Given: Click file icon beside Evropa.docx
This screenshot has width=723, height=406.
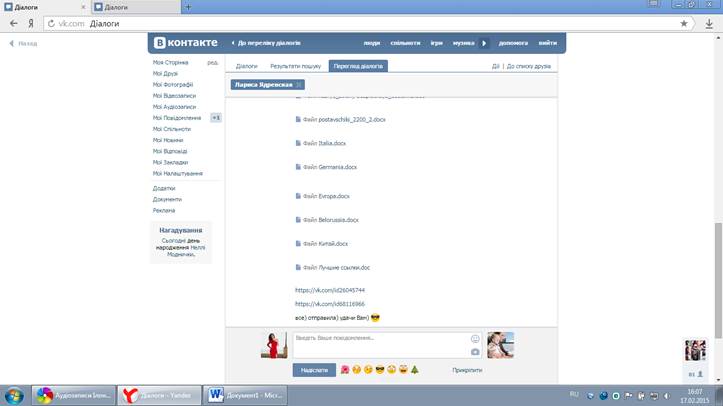Looking at the screenshot, I should click(x=298, y=196).
